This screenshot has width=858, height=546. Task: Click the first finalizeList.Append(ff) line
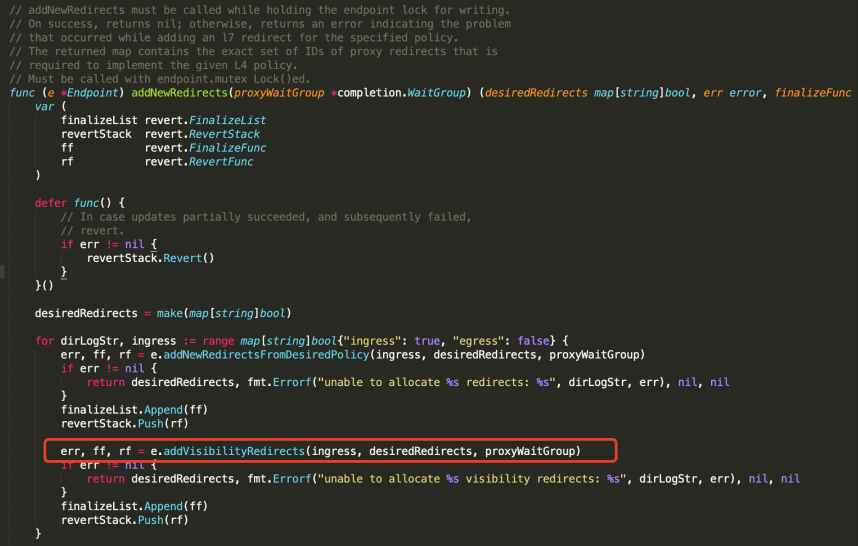coord(134,410)
